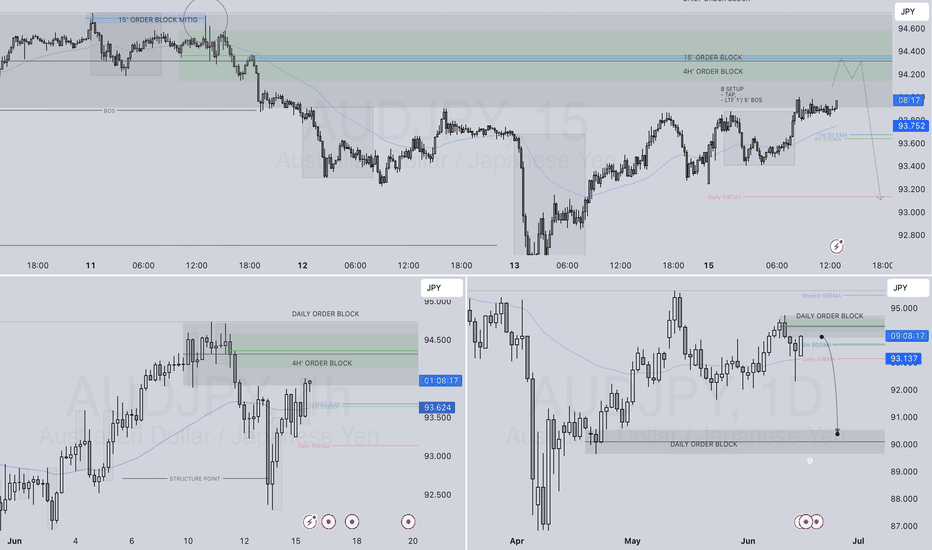The height and width of the screenshot is (550, 932).
Task: Click 93.200 on 15-minute price scale
Action: (x=912, y=189)
